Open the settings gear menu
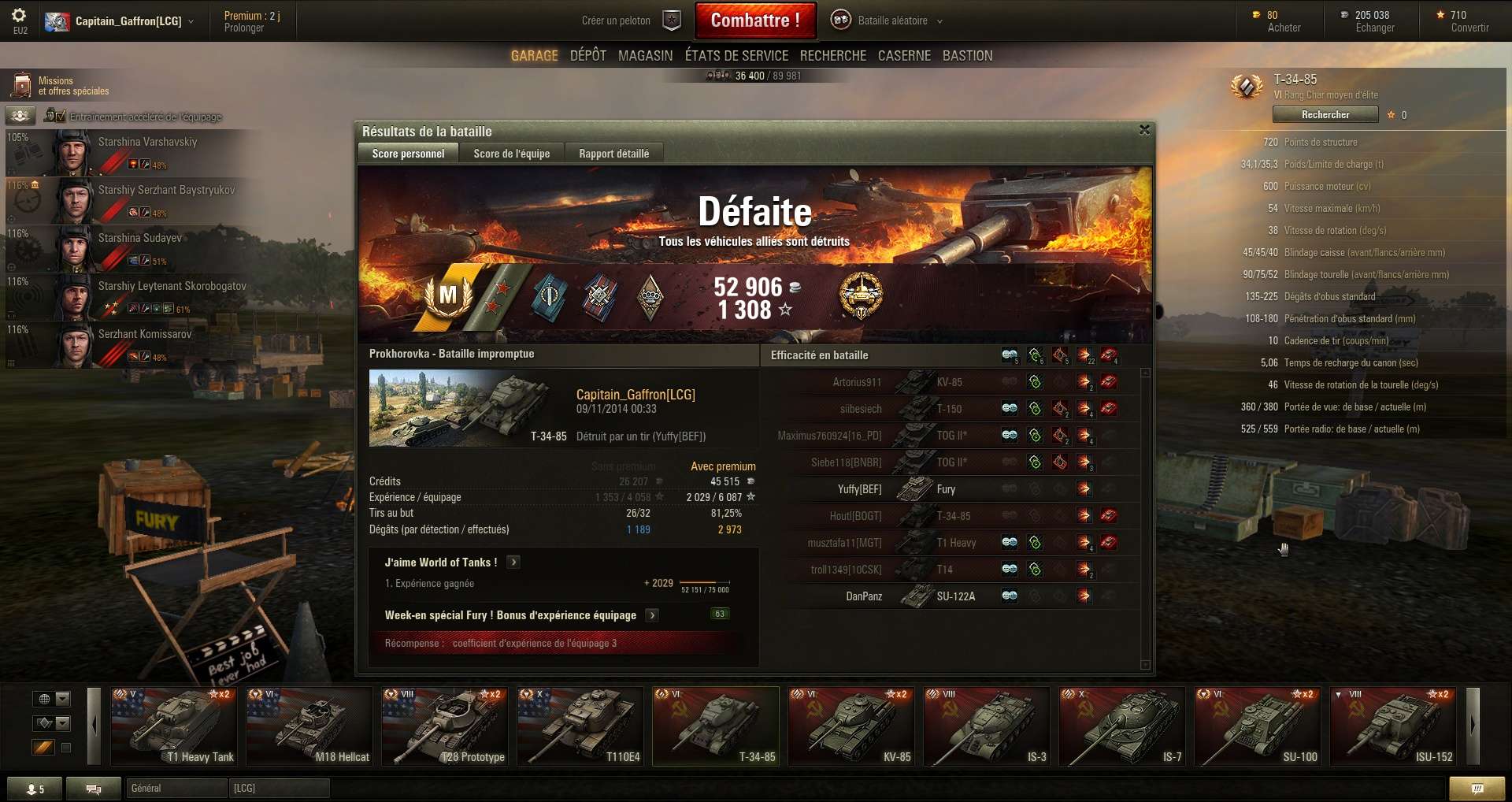This screenshot has height=802, width=1512. click(19, 15)
